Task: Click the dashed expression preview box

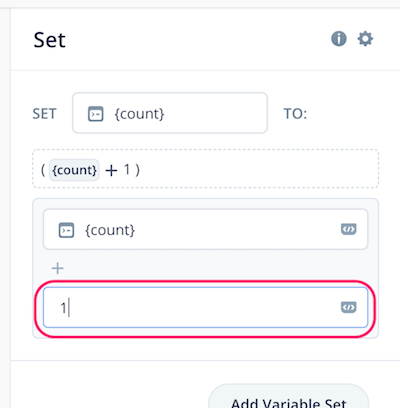Action: coord(205,169)
